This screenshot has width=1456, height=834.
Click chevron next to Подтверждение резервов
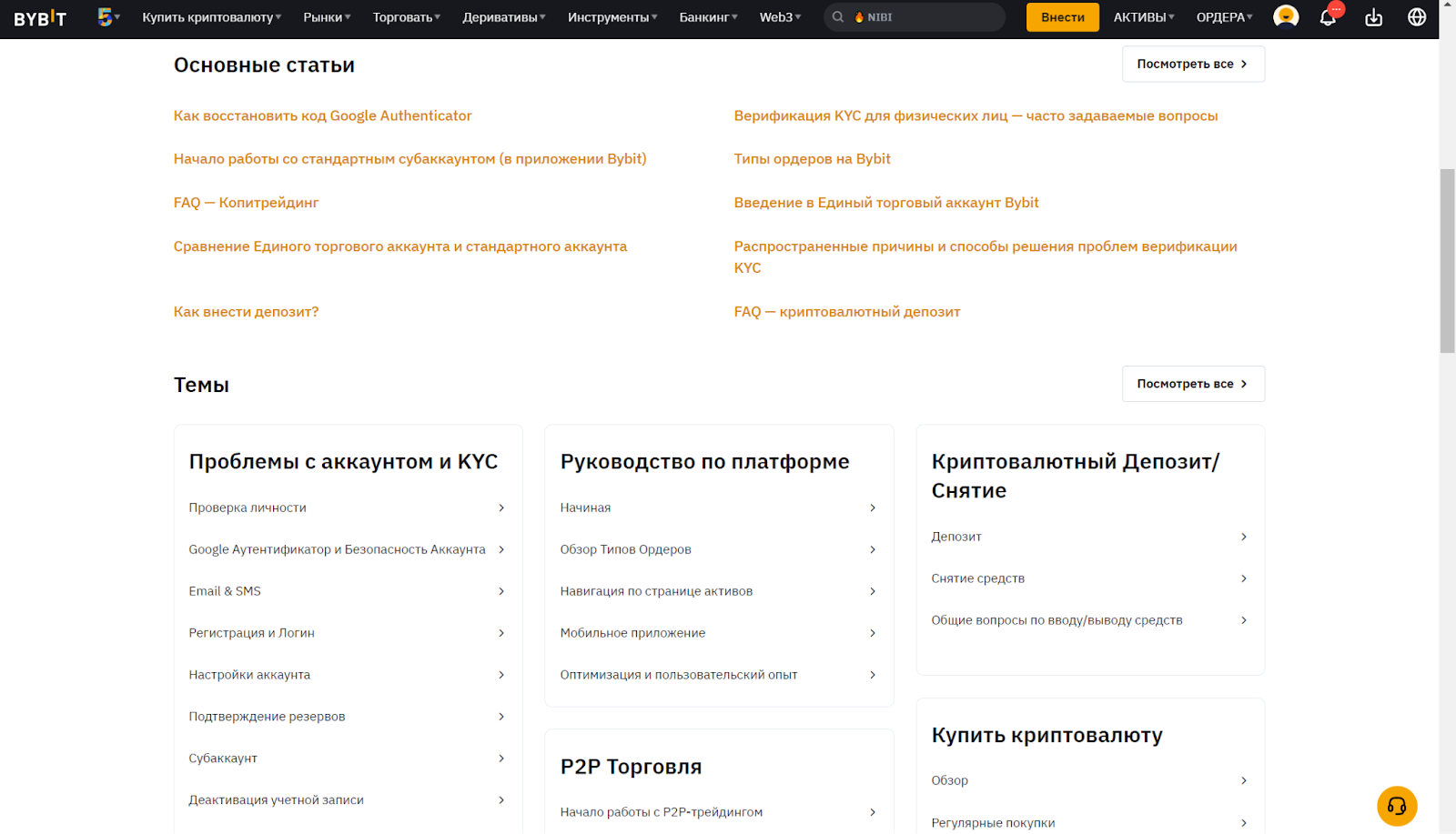[501, 717]
